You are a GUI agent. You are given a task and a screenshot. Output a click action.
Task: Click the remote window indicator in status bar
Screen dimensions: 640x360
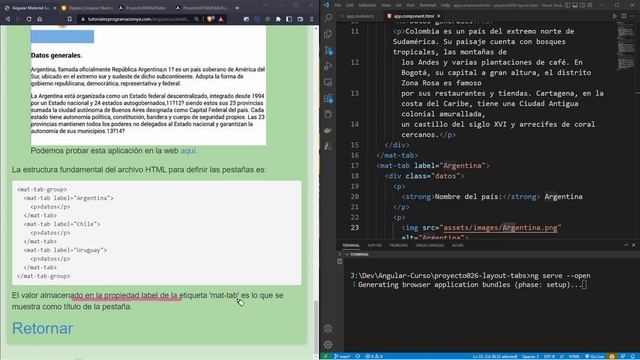(x=326, y=356)
